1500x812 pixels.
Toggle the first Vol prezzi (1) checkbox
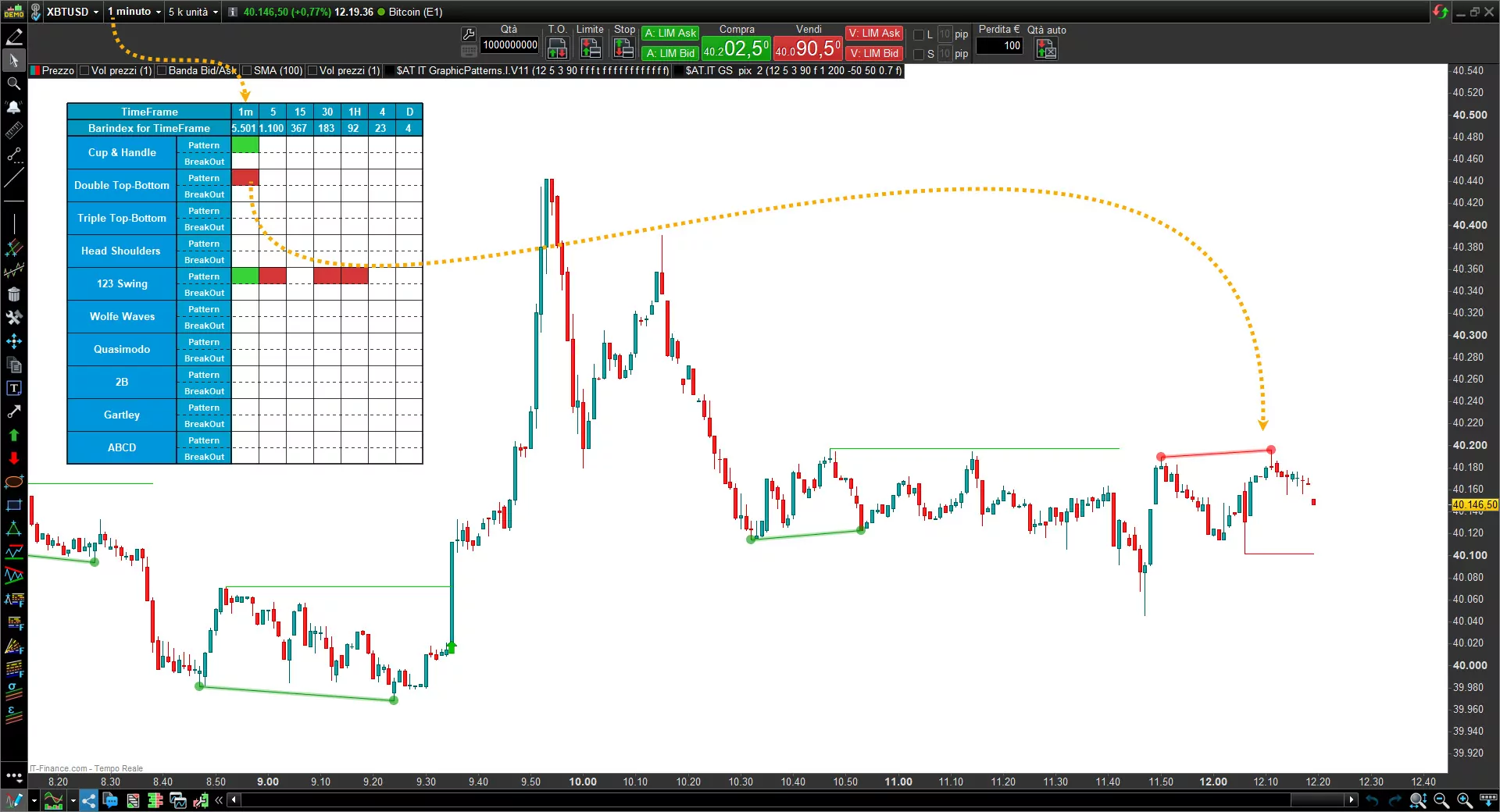(84, 70)
